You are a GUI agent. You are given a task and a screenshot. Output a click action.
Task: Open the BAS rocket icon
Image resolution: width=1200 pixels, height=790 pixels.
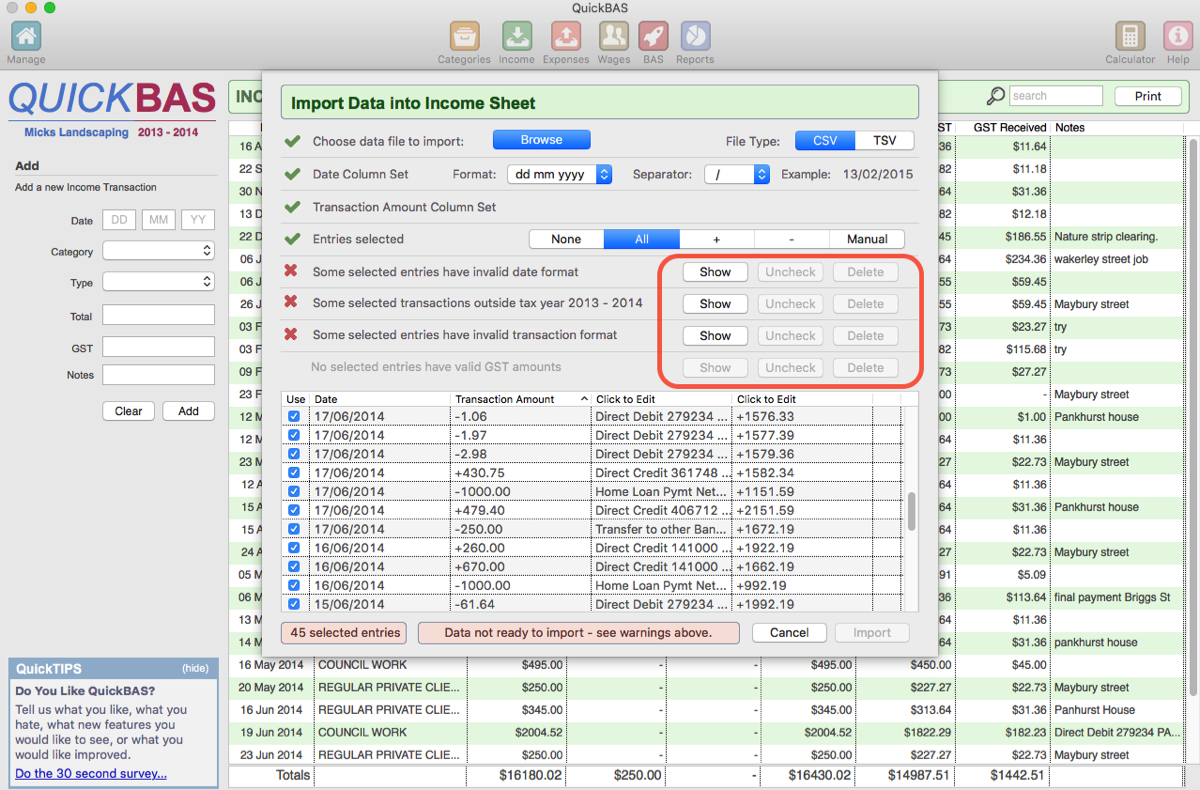[653, 37]
